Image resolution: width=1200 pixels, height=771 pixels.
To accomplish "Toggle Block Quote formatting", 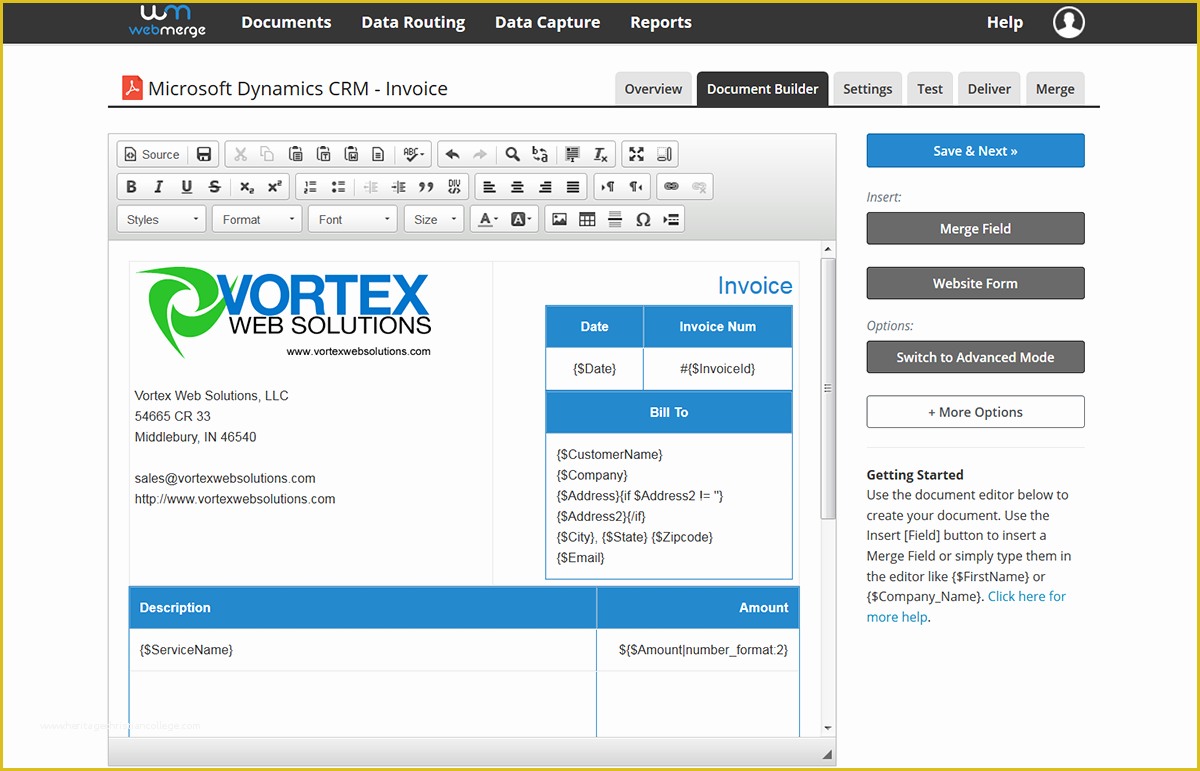I will (x=426, y=187).
